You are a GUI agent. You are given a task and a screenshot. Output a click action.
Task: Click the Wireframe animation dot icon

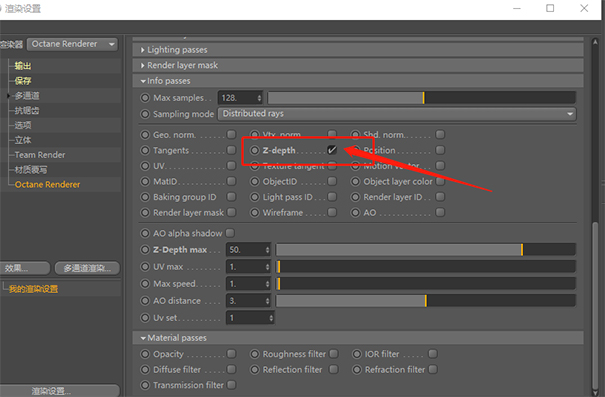255,213
